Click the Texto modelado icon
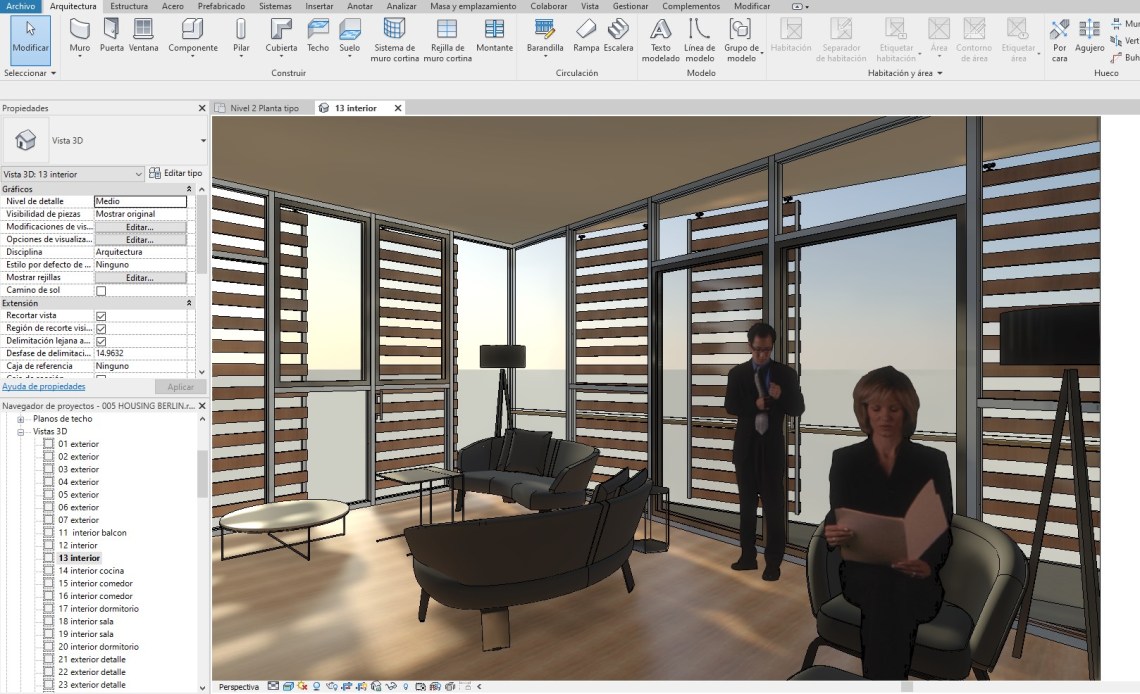Image resolution: width=1140 pixels, height=694 pixels. click(660, 38)
